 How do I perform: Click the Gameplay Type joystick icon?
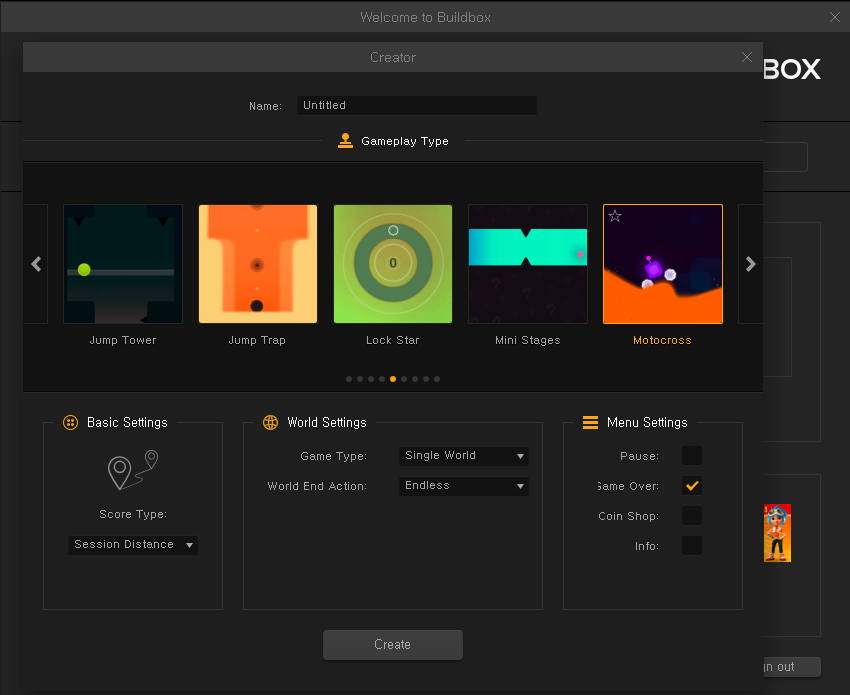345,141
